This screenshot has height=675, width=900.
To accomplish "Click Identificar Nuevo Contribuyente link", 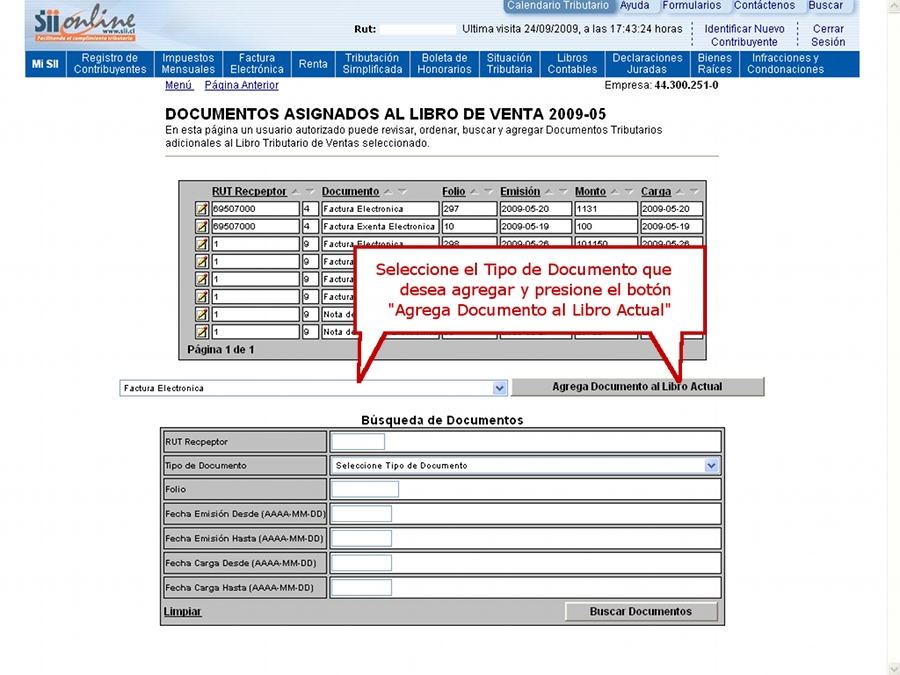I will [744, 35].
